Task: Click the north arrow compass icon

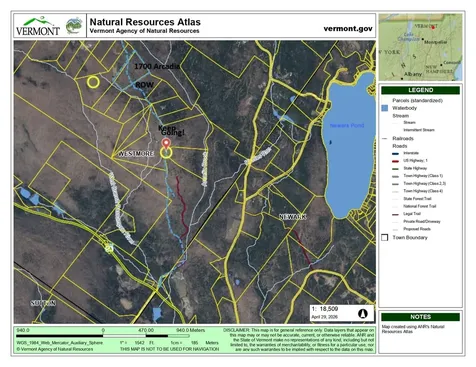Action: click(363, 313)
